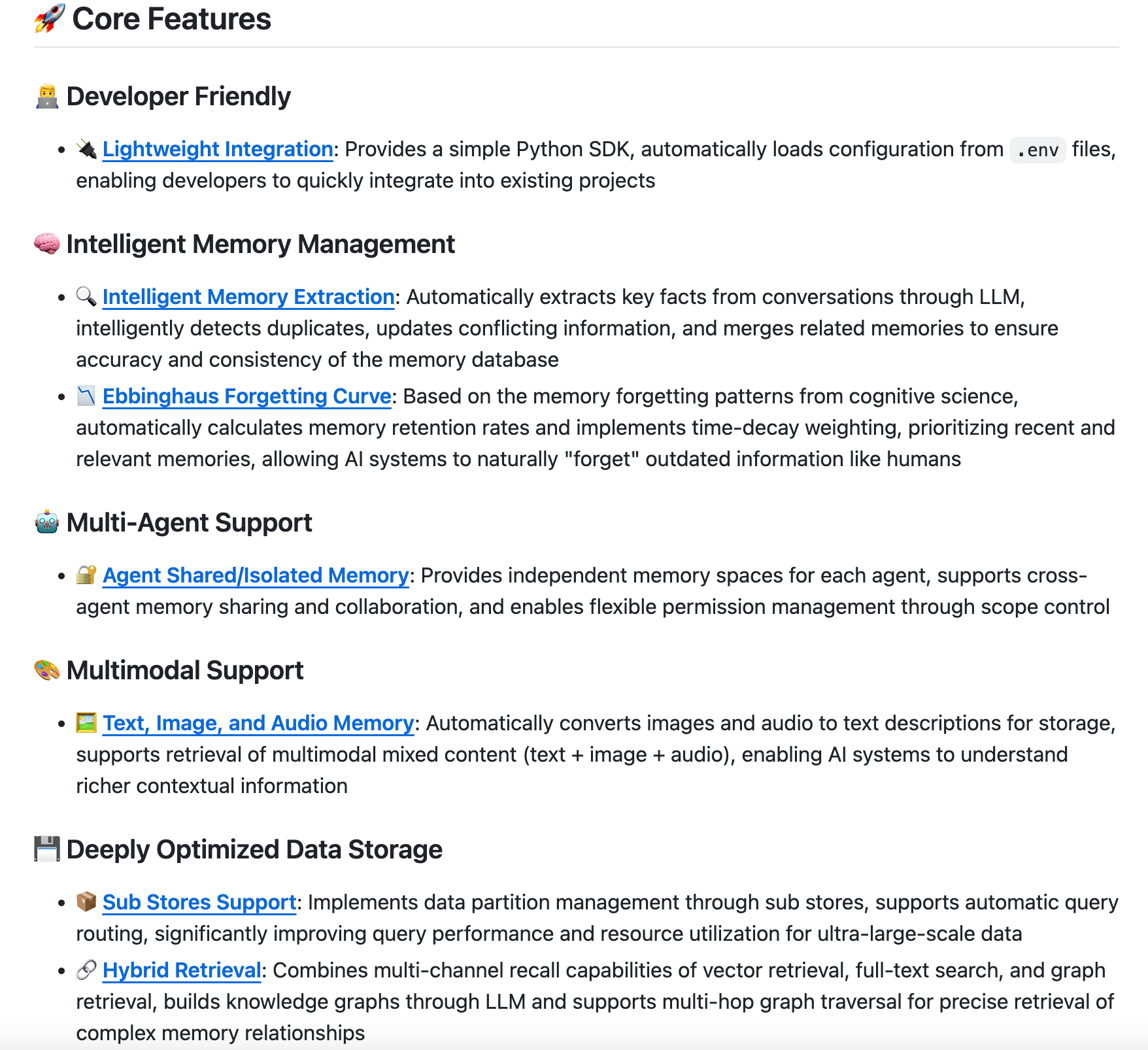
Task: Click the brain emoji by Intelligent Memory Management
Action: point(47,245)
